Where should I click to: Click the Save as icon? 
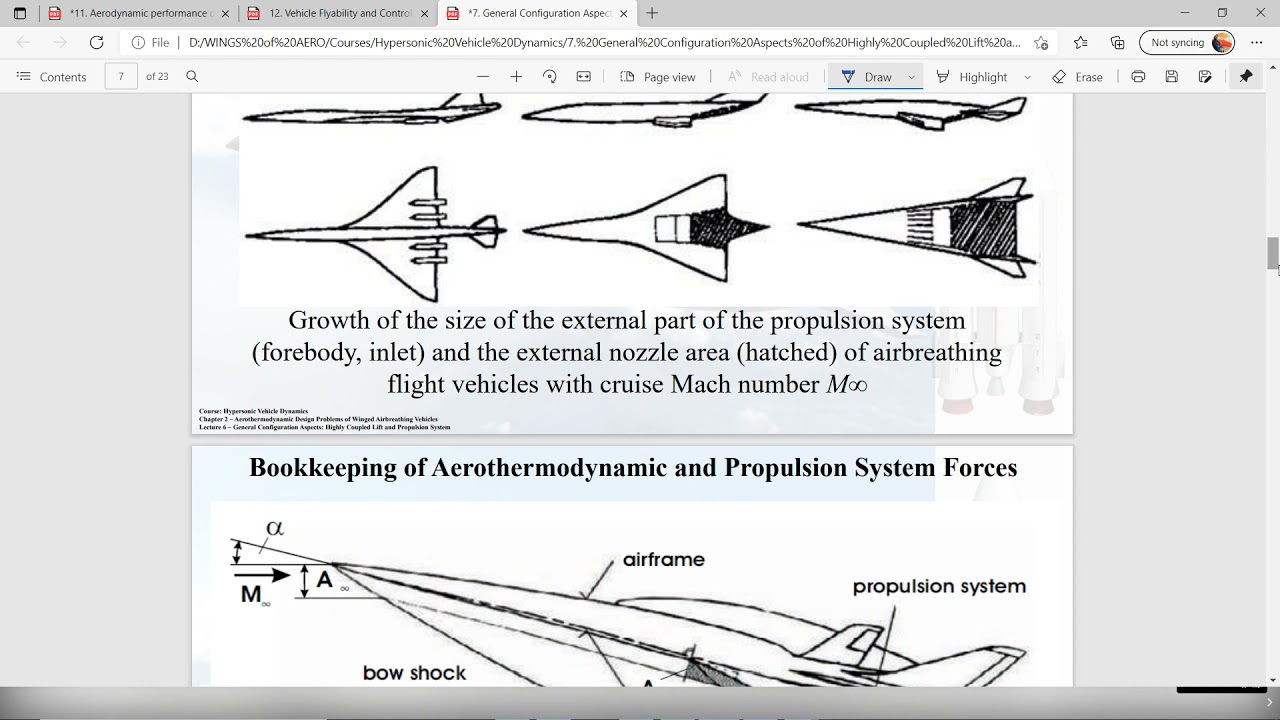click(1205, 77)
